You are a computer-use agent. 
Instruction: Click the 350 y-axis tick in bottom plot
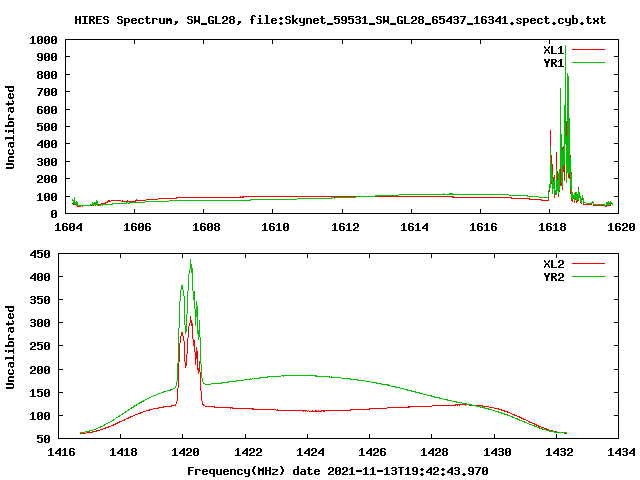coord(40,300)
